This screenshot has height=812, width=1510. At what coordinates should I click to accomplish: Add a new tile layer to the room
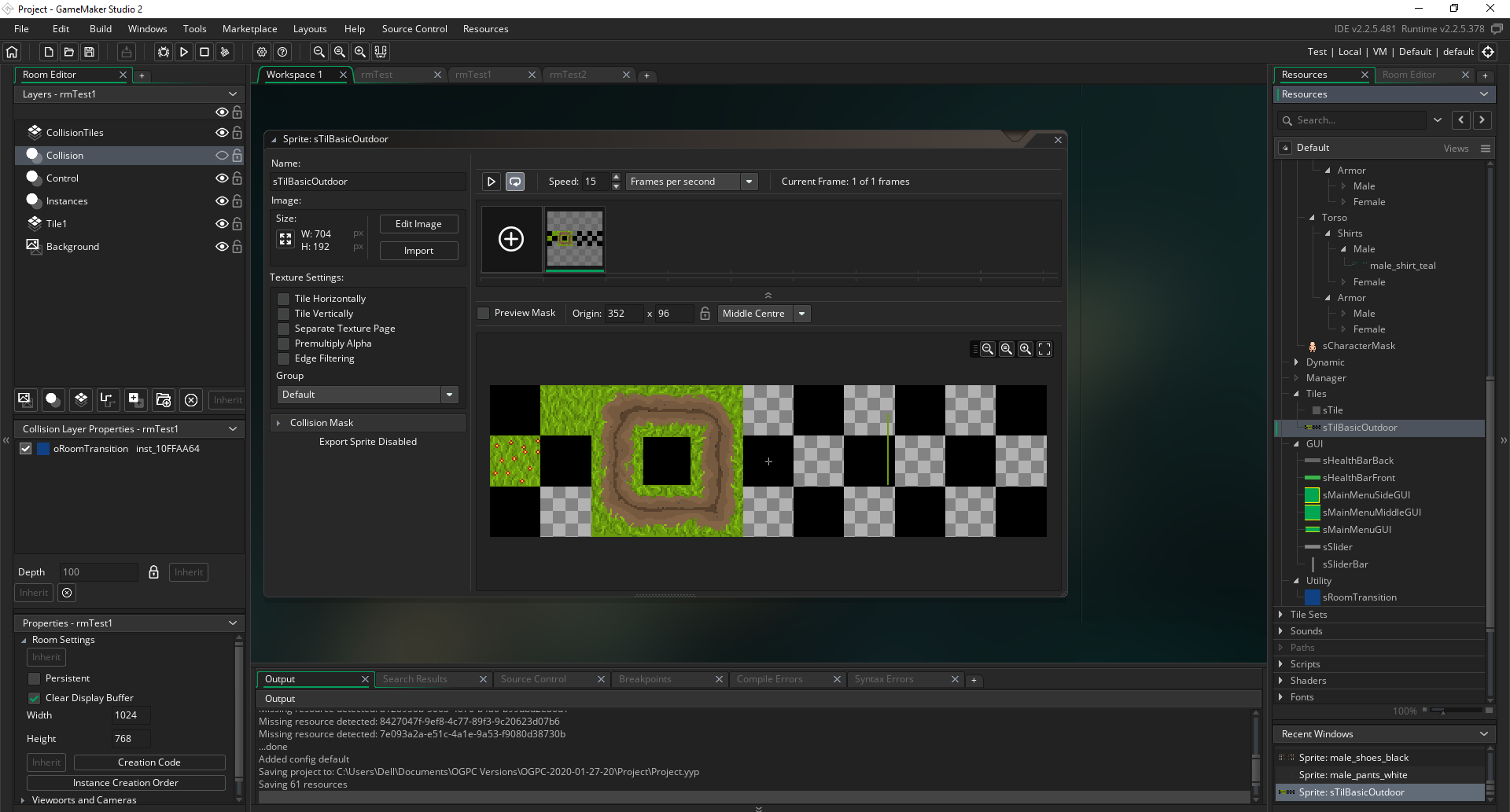click(80, 400)
